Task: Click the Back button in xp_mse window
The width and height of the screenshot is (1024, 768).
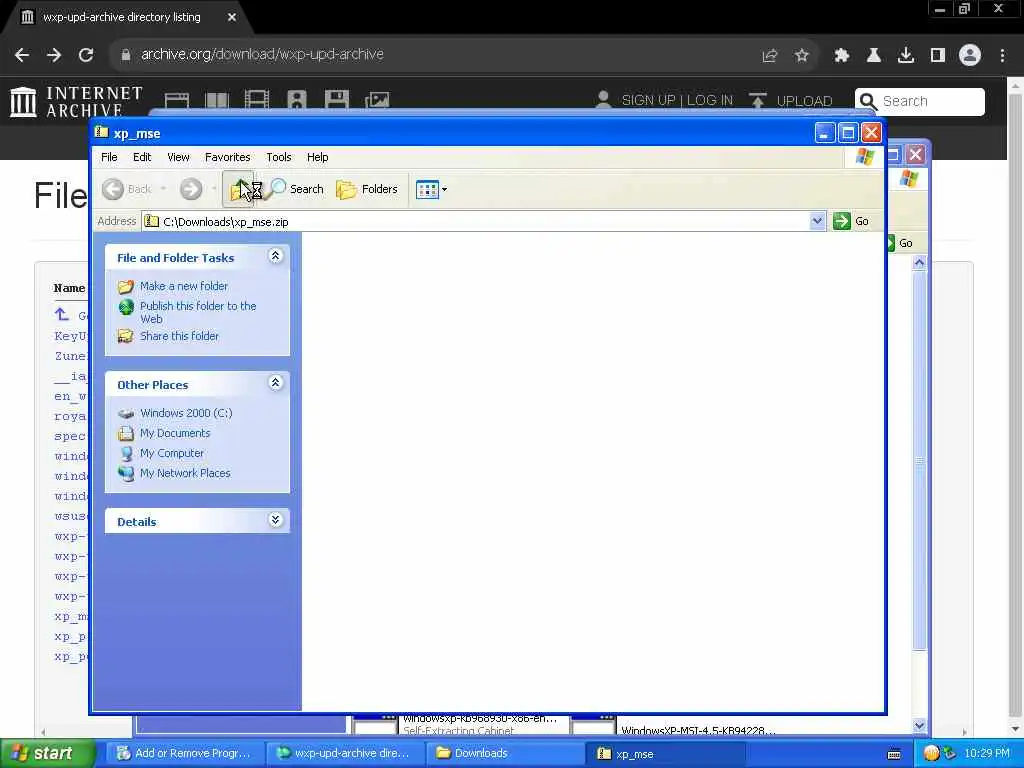Action: tap(128, 189)
